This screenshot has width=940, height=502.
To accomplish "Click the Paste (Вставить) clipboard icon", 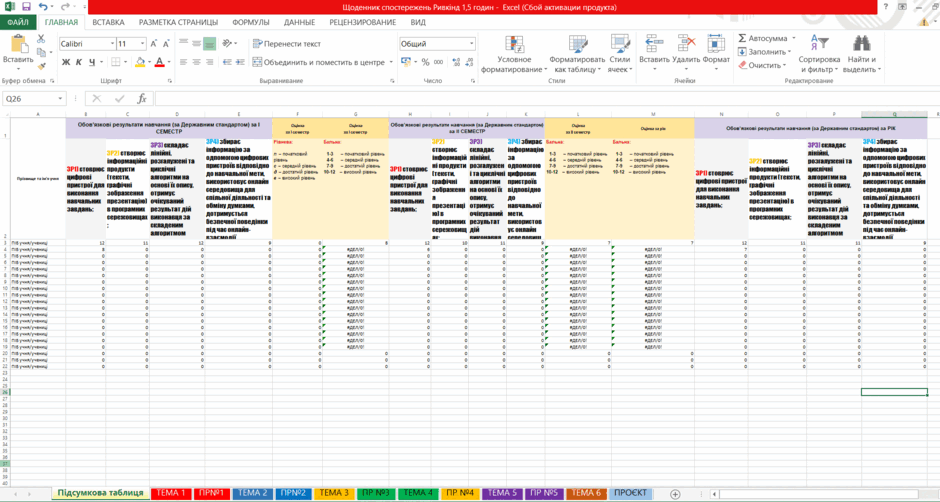I will pyautogui.click(x=18, y=45).
